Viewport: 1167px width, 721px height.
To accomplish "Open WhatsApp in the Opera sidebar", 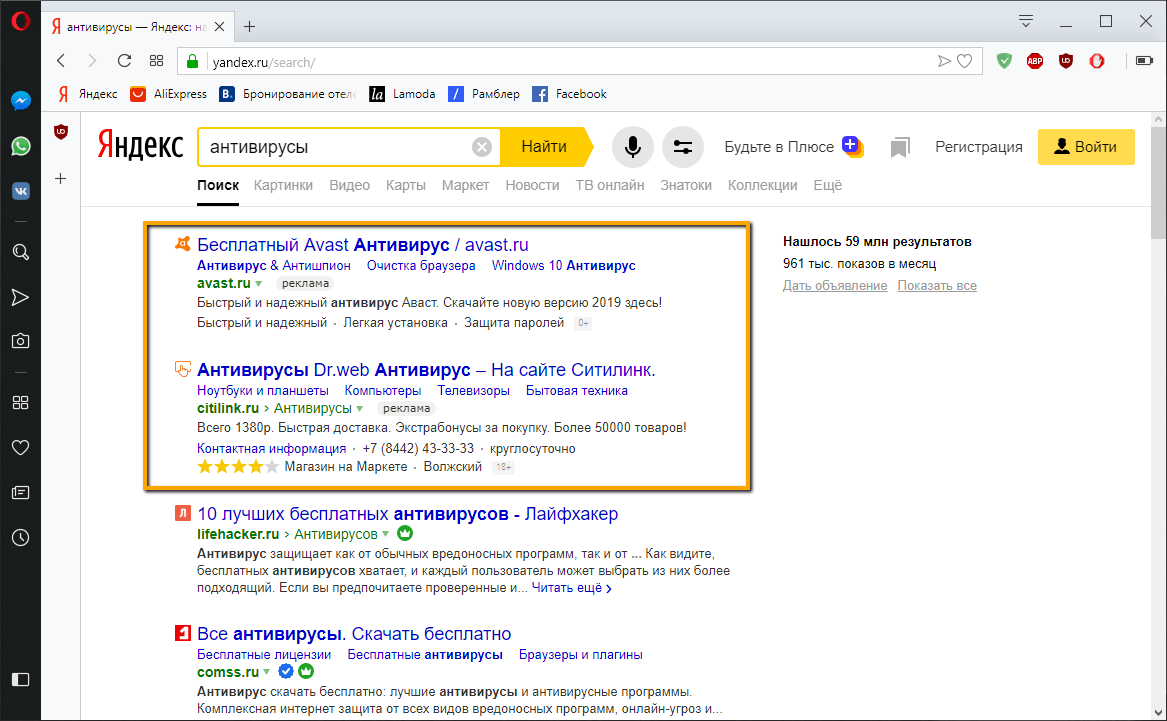I will [x=21, y=146].
